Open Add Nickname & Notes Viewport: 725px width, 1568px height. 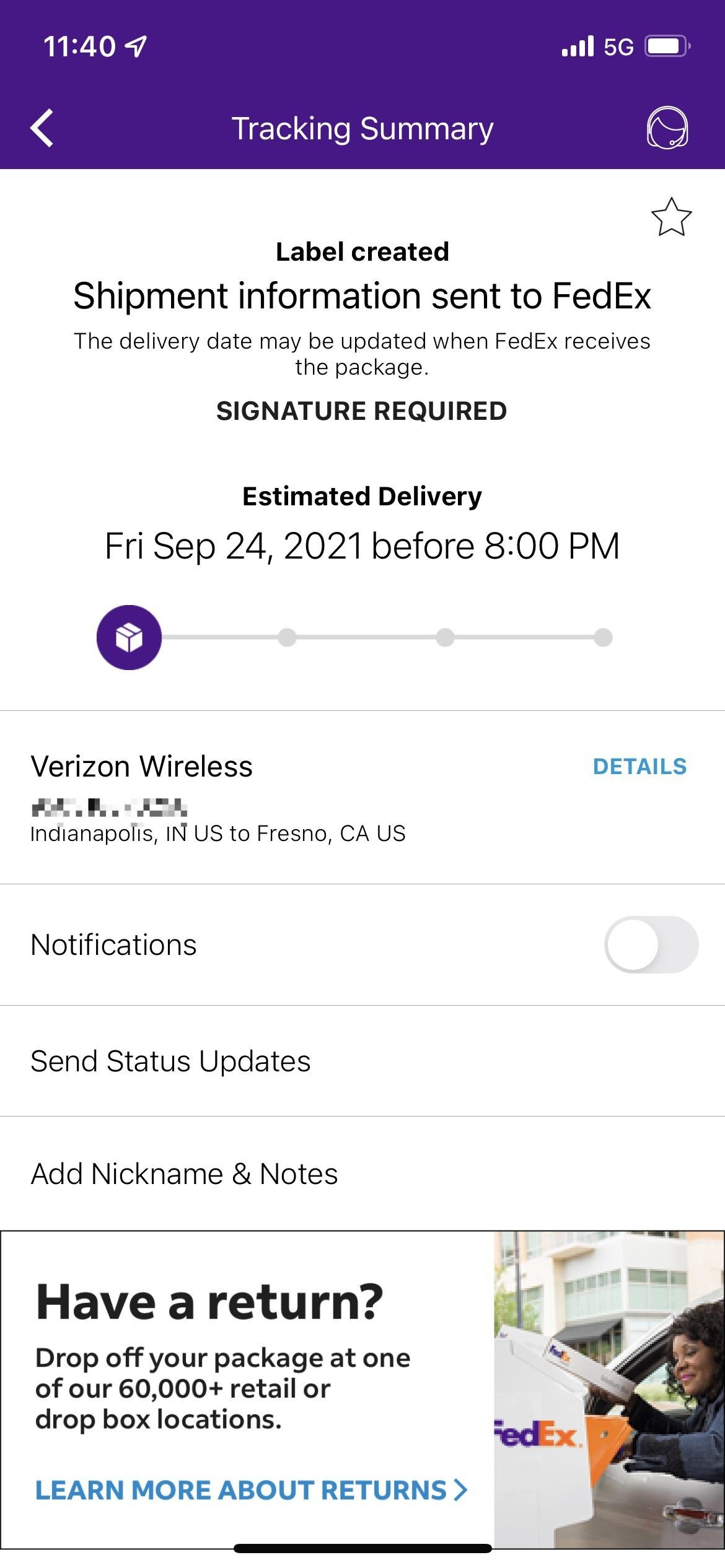pyautogui.click(x=184, y=1174)
